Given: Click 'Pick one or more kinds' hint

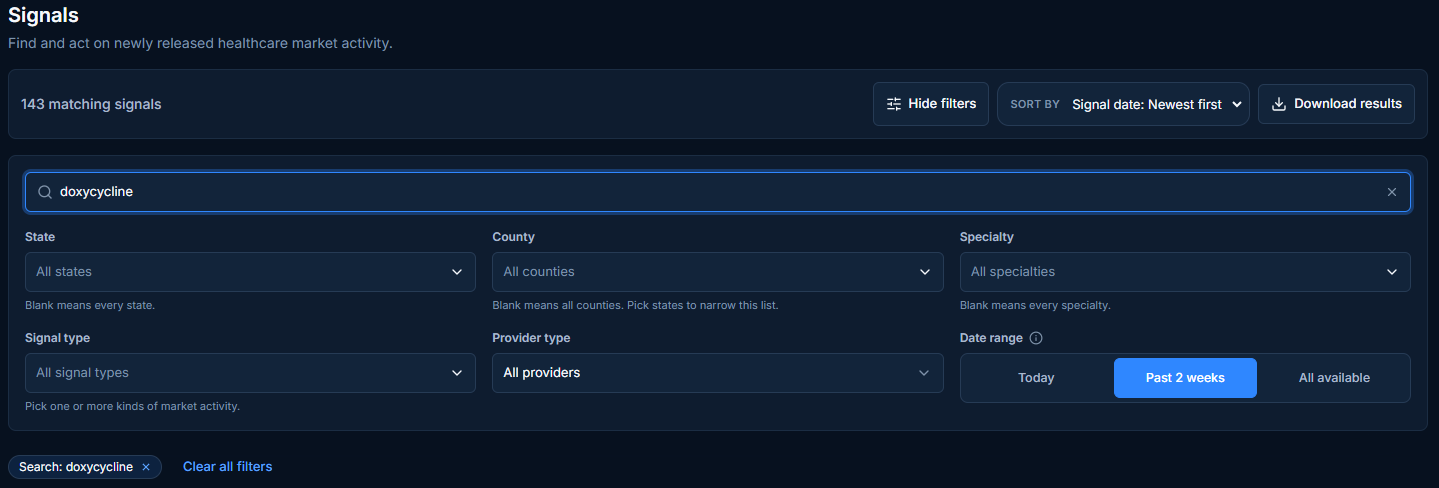Looking at the screenshot, I should tap(132, 406).
